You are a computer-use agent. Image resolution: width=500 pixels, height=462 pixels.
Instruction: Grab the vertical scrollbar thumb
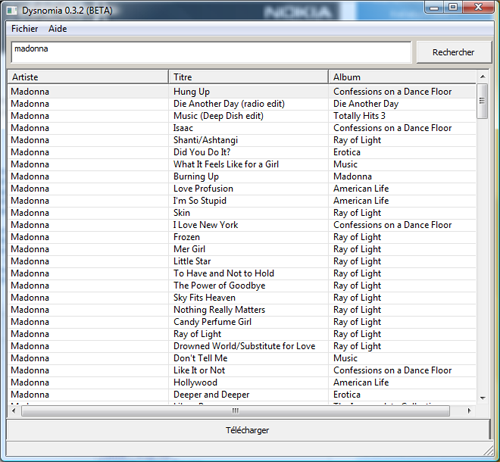tap(482, 101)
